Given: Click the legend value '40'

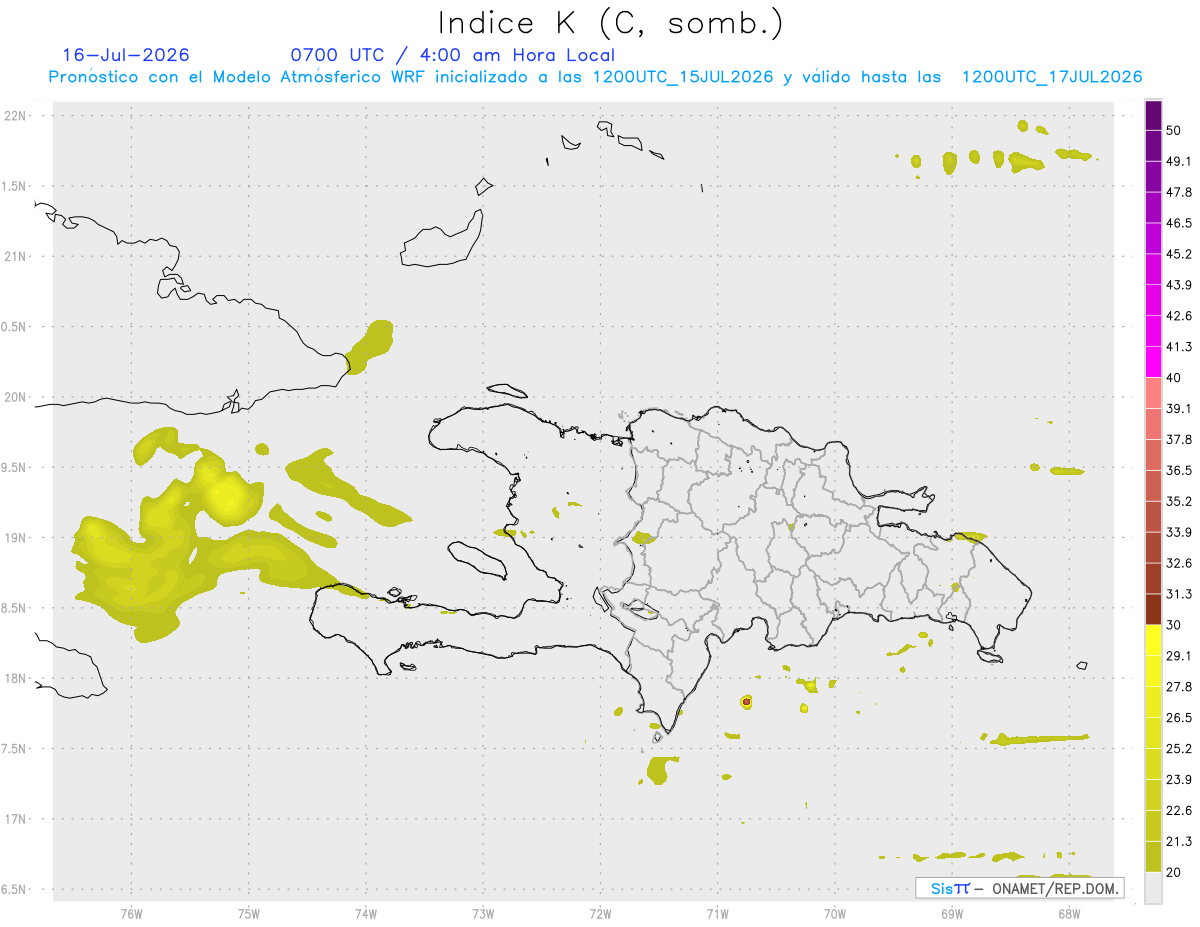Looking at the screenshot, I should pyautogui.click(x=1175, y=378).
